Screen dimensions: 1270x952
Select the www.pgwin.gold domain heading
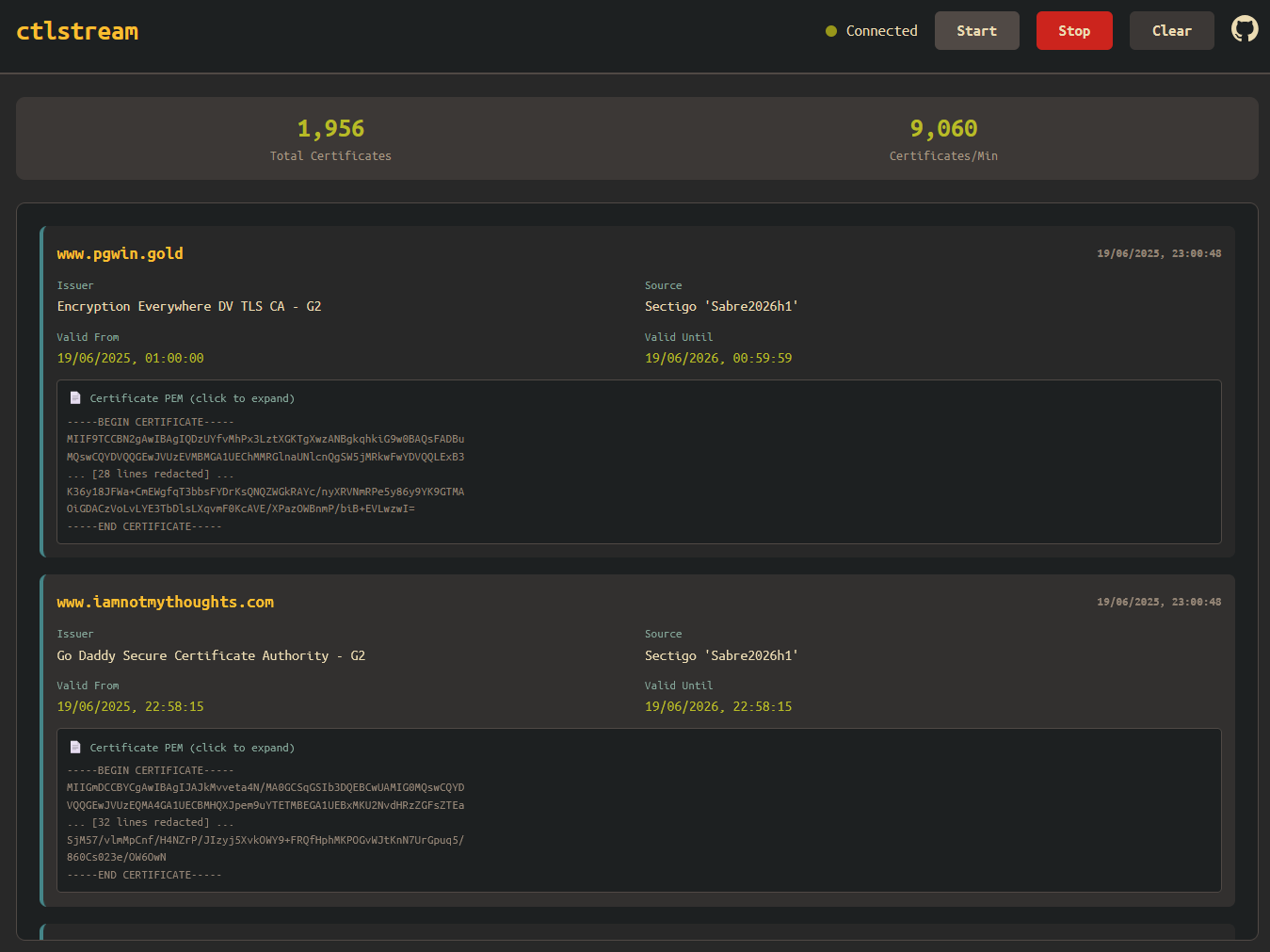pos(121,253)
